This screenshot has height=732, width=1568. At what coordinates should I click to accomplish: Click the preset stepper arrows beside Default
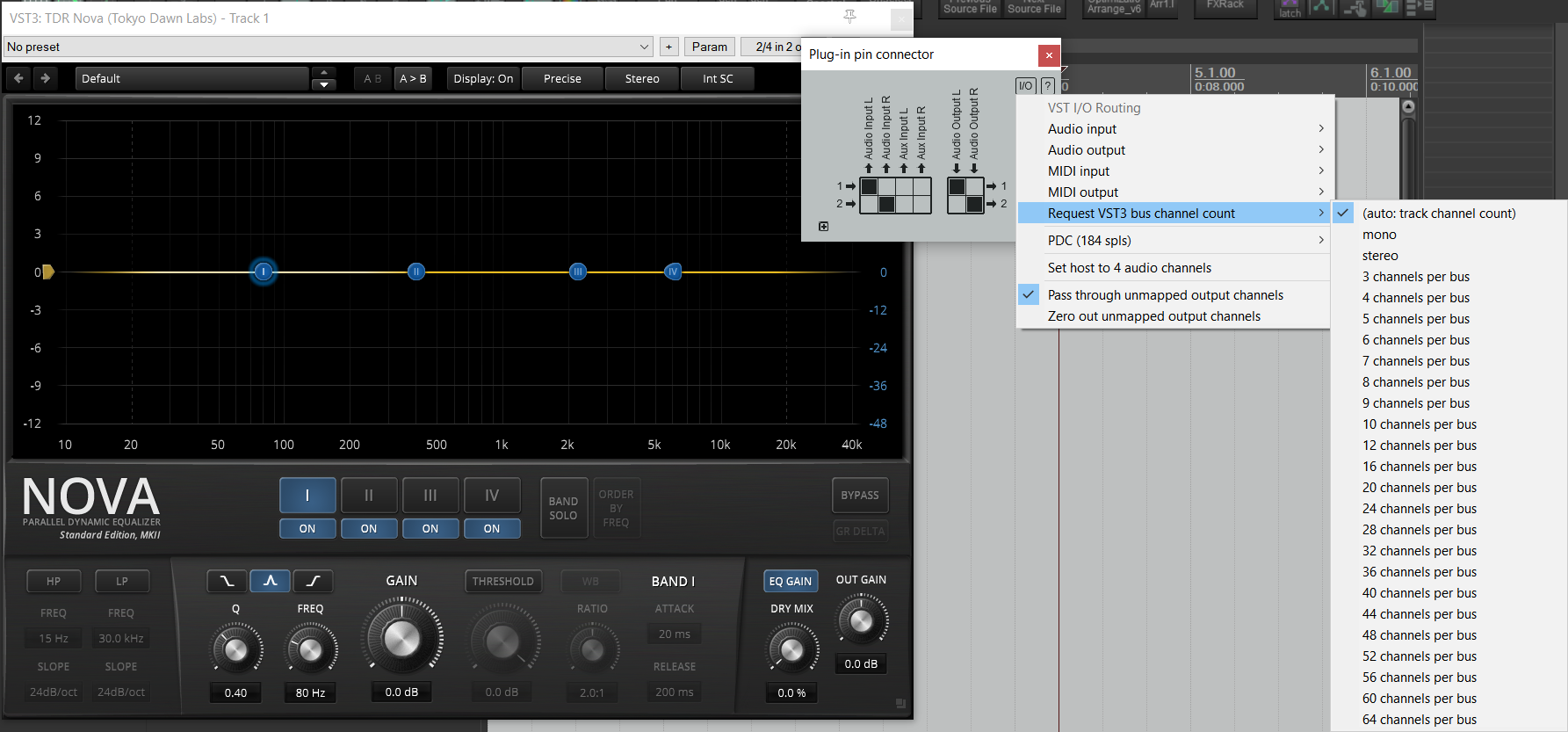(x=324, y=78)
